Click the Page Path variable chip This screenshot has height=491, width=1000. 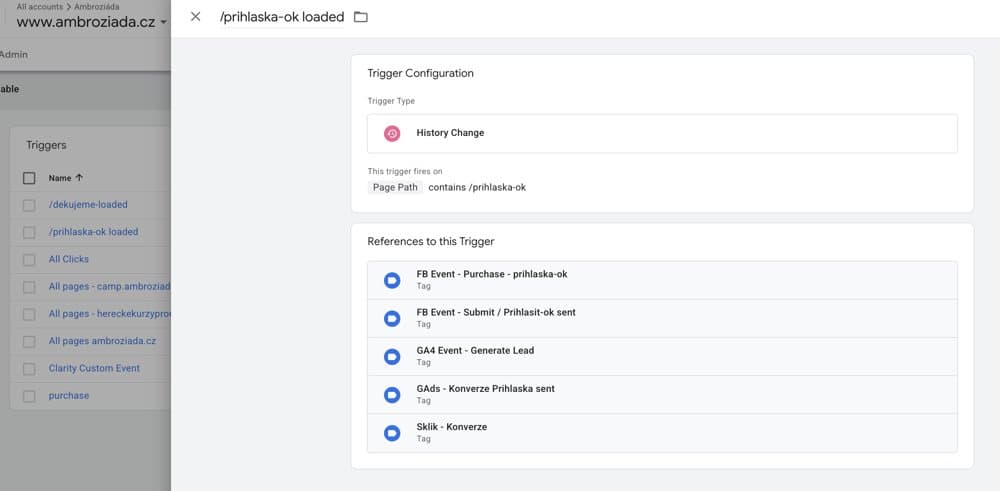click(x=395, y=187)
